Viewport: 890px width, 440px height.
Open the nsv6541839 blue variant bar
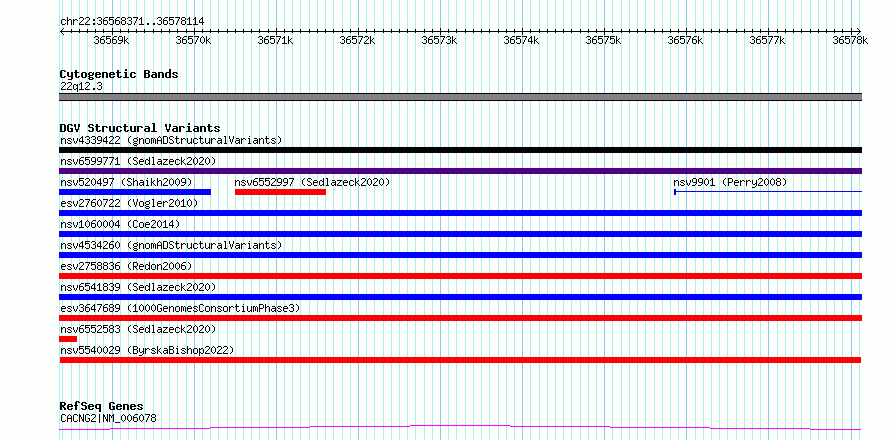click(460, 297)
